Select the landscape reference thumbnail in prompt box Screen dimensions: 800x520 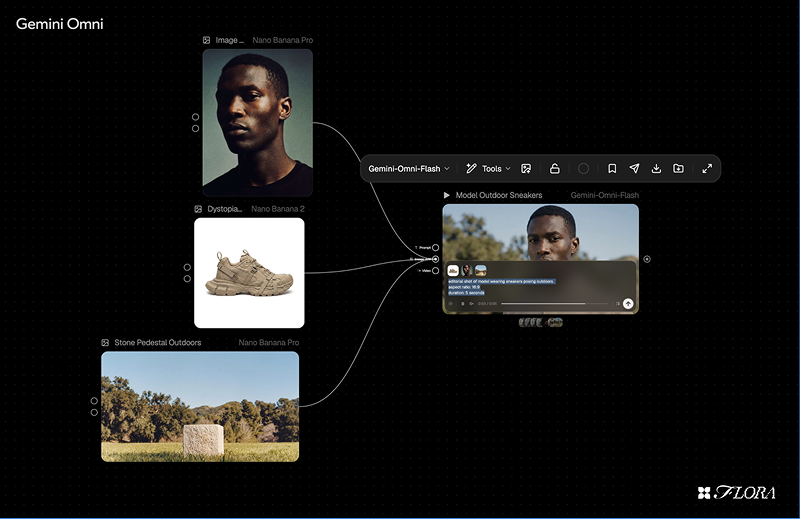[x=481, y=270]
